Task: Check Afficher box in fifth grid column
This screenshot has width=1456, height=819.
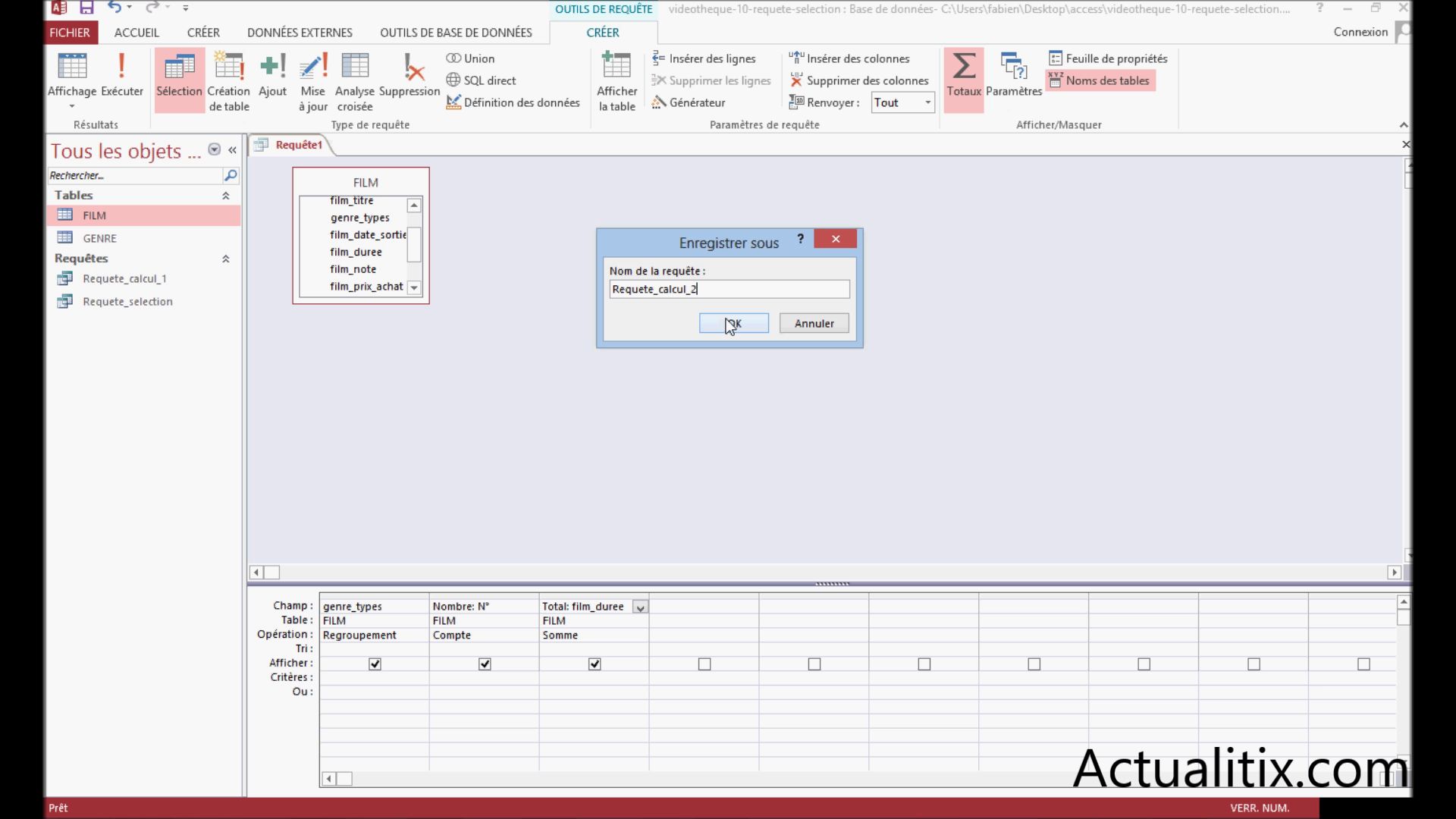Action: coord(814,664)
